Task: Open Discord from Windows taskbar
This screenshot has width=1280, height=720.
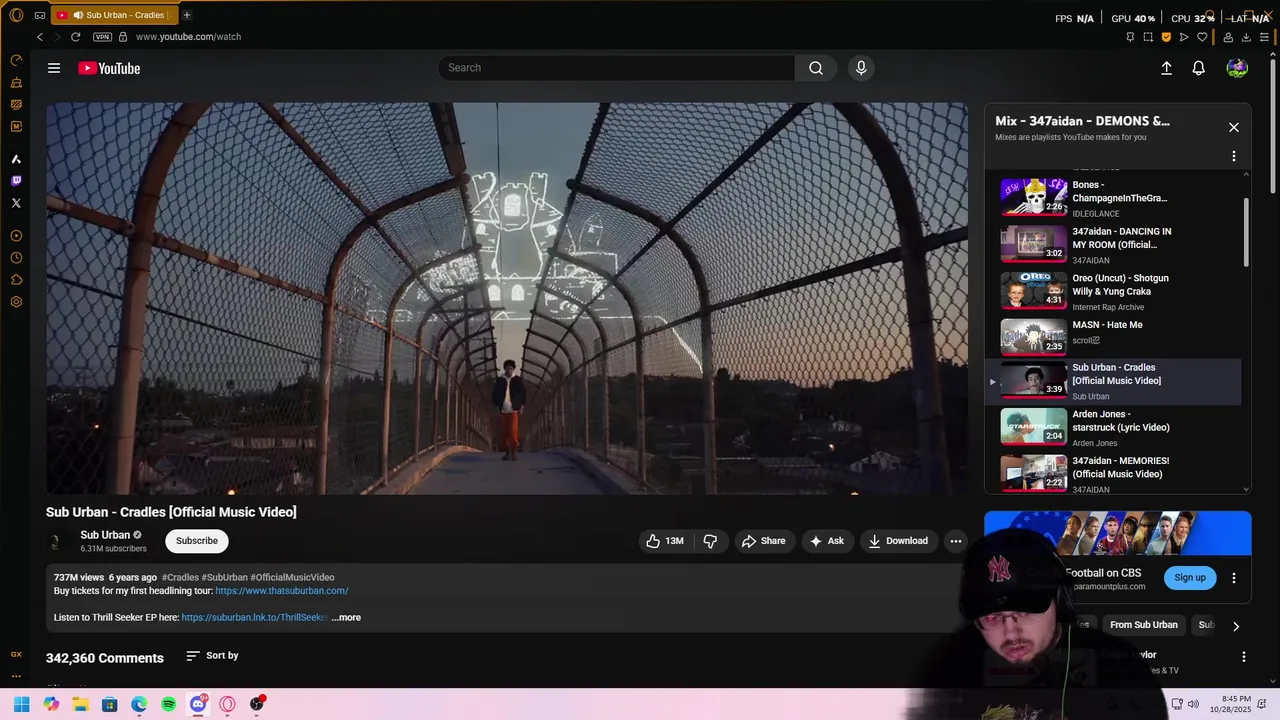Action: [198, 704]
